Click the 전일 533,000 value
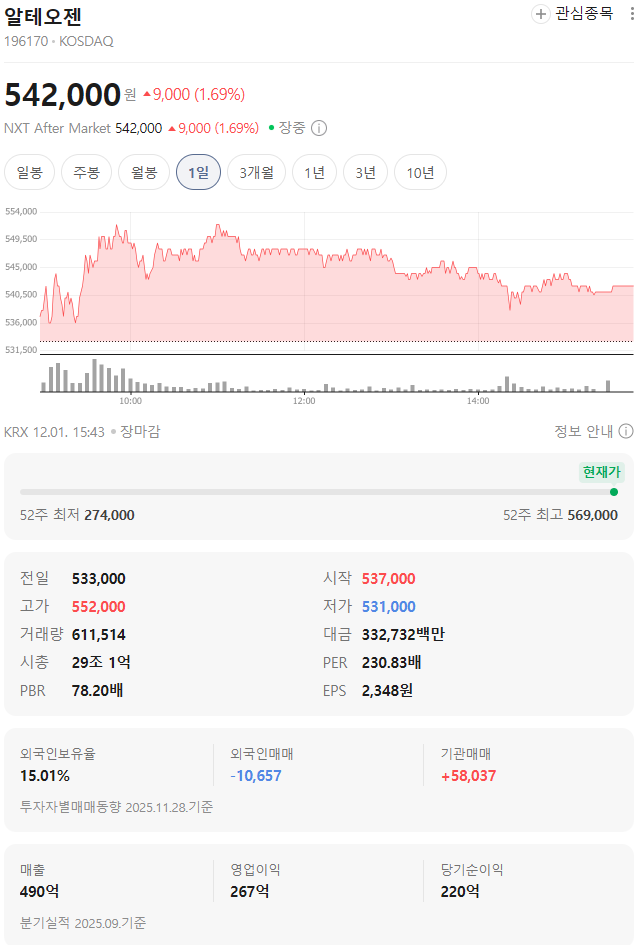This screenshot has height=945, width=639. (99, 579)
